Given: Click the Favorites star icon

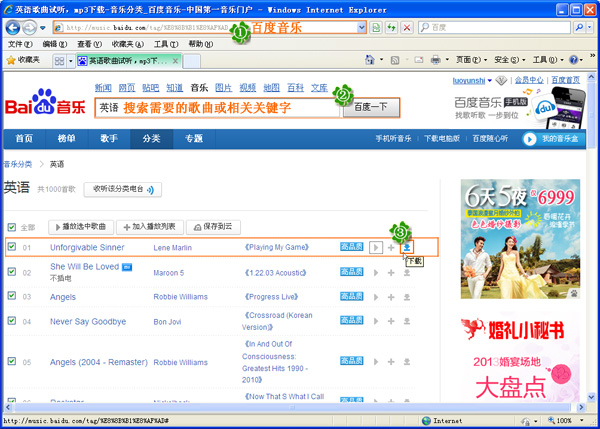Looking at the screenshot, I should click(11, 60).
